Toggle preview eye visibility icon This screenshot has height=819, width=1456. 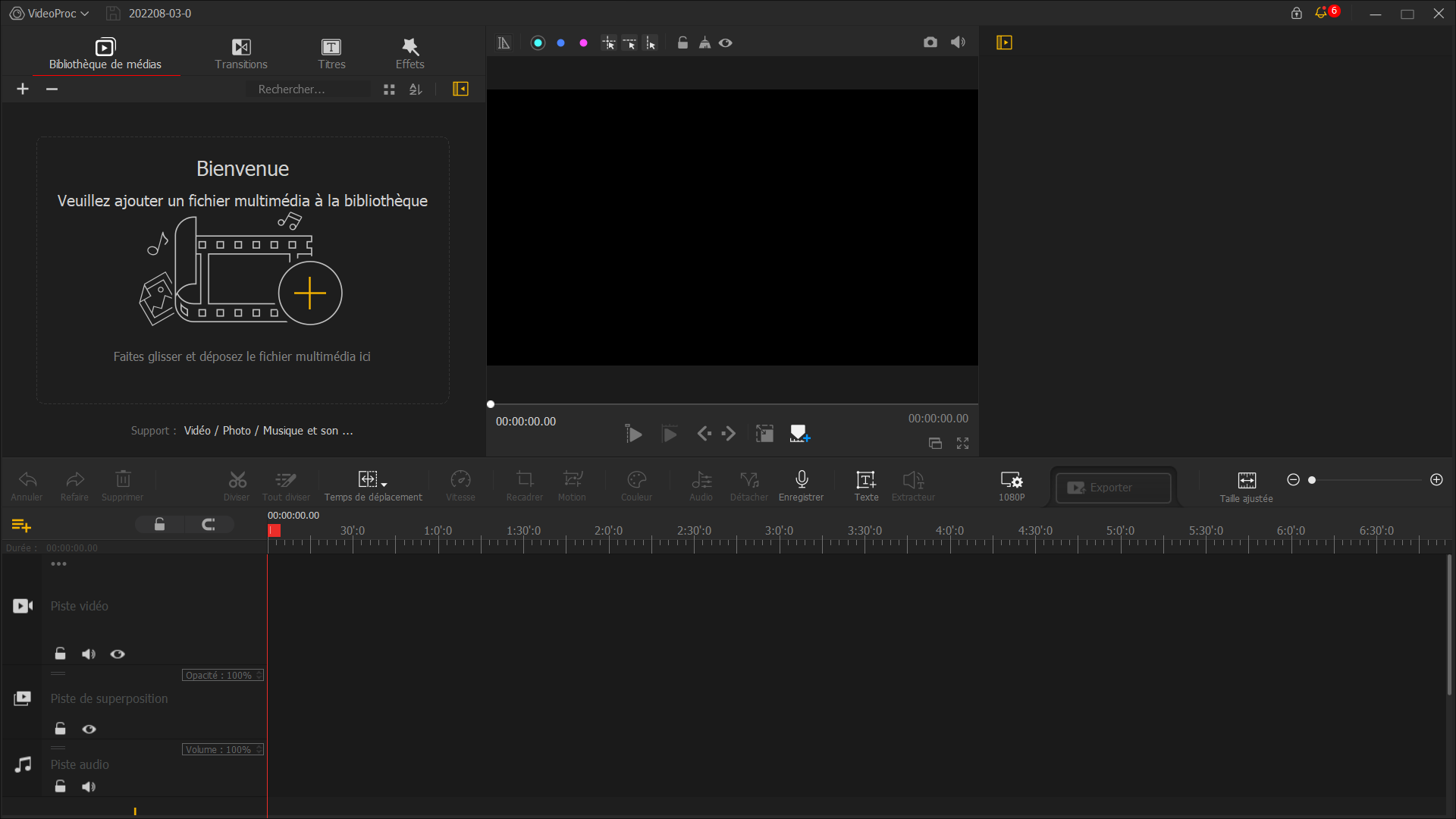(726, 43)
